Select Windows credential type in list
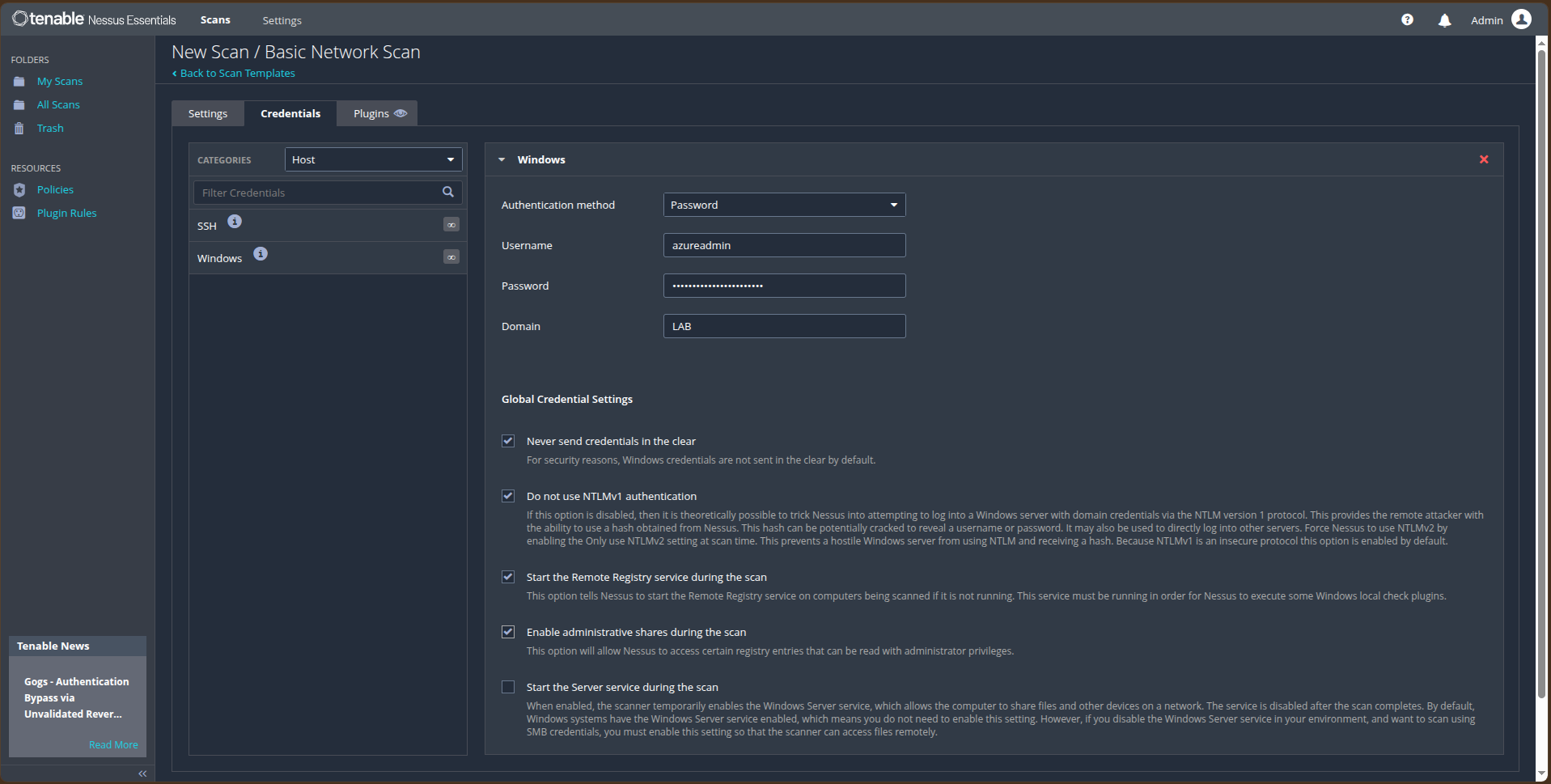Screen dimensions: 1551x784 point(328,258)
